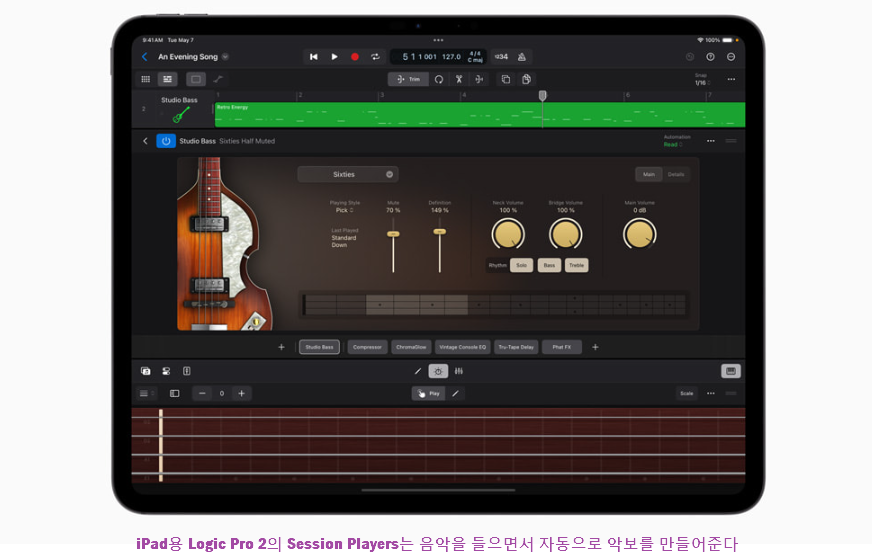Change the tempo value 127.0
Viewport: 872px width, 555px height.
(x=451, y=57)
